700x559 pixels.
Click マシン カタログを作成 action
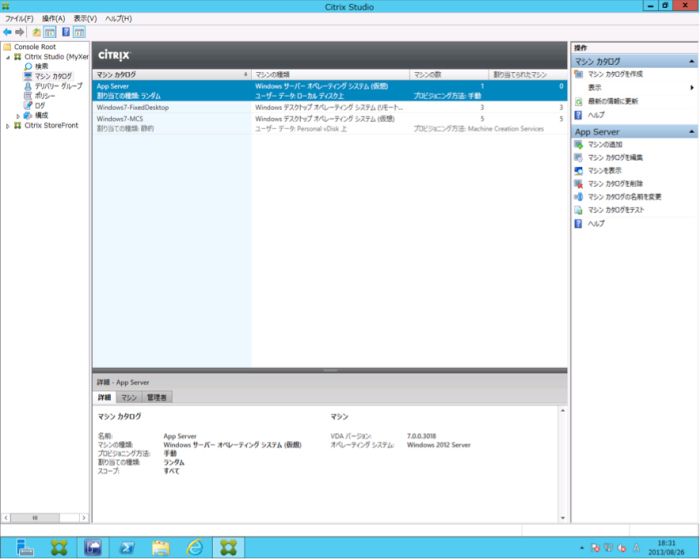click(615, 74)
